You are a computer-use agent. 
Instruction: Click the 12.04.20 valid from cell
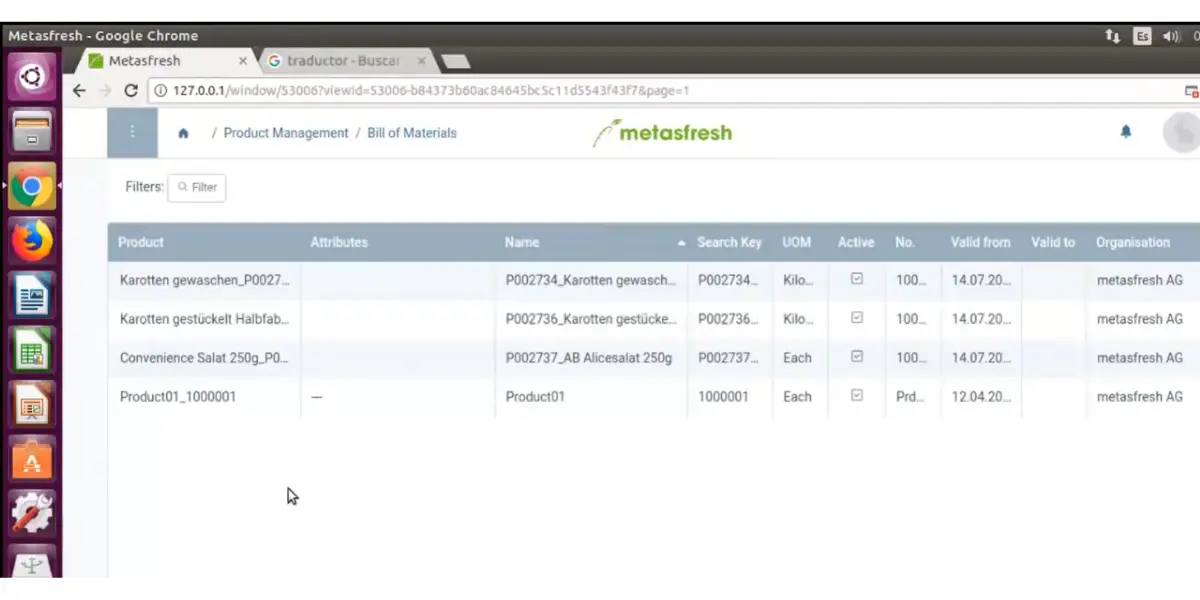pyautogui.click(x=981, y=397)
